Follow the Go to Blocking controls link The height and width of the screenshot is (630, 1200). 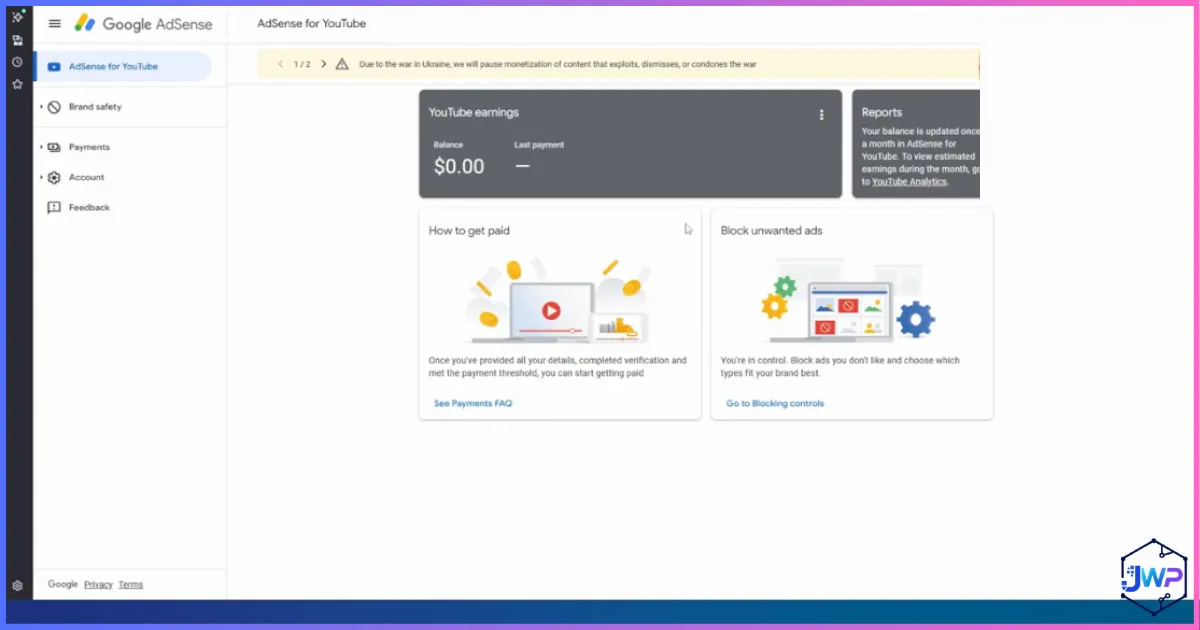[775, 403]
